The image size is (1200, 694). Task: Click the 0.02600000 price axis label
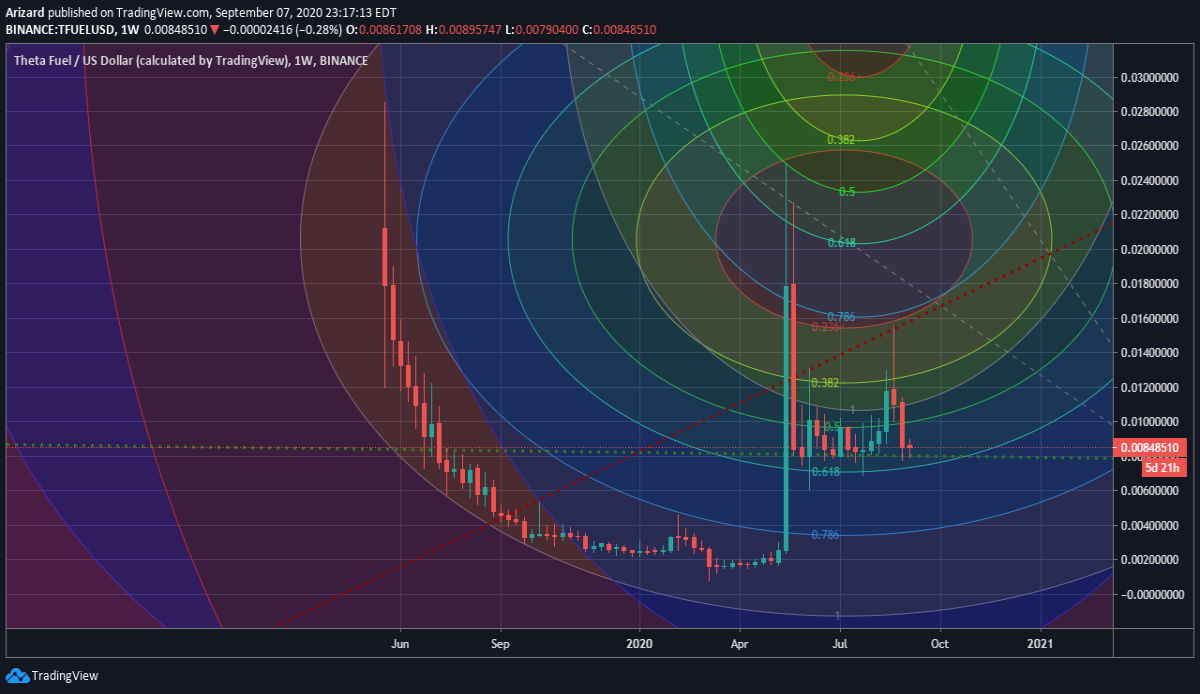click(1149, 146)
